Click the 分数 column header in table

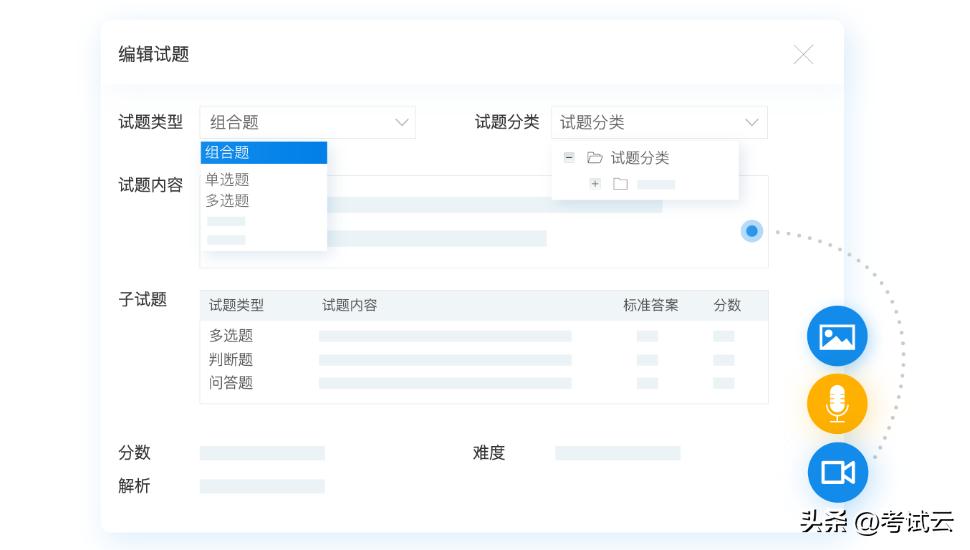click(x=727, y=306)
